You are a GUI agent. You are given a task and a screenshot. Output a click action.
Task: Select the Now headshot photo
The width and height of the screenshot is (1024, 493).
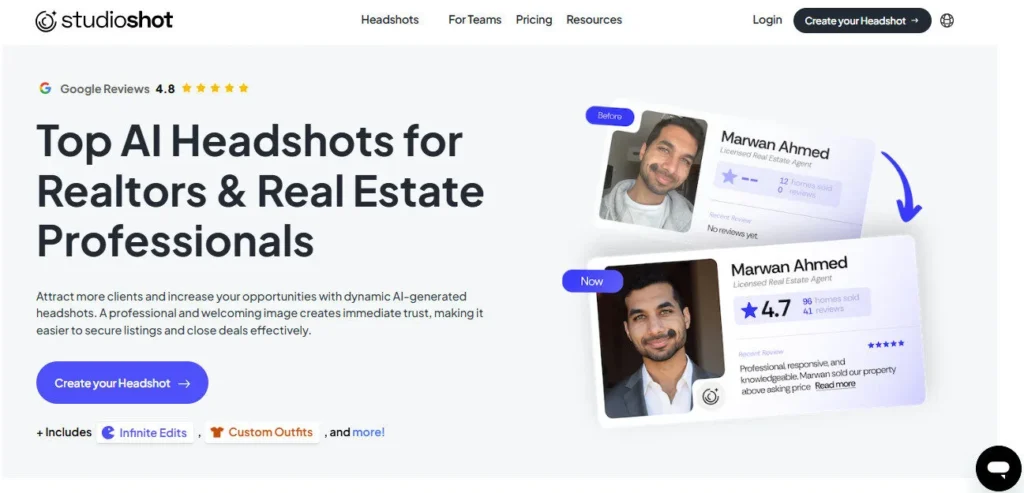pos(660,338)
